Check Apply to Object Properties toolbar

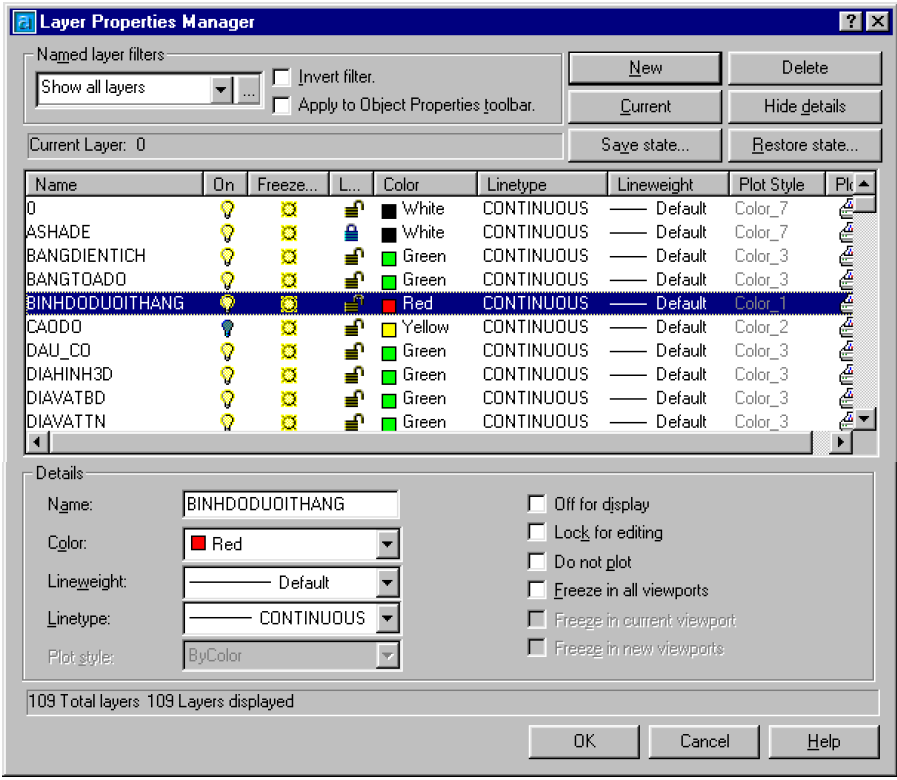tap(281, 105)
